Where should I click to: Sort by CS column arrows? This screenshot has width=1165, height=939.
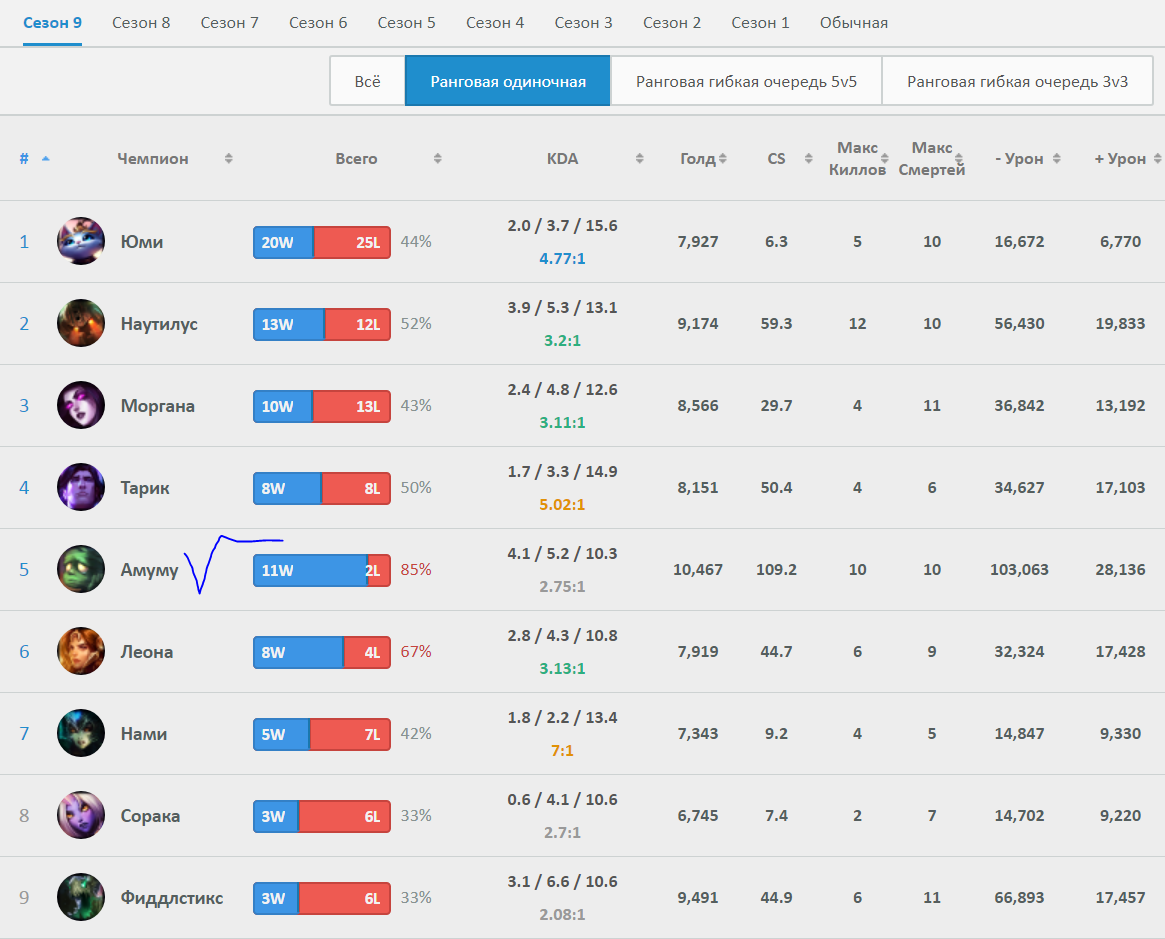click(x=809, y=158)
